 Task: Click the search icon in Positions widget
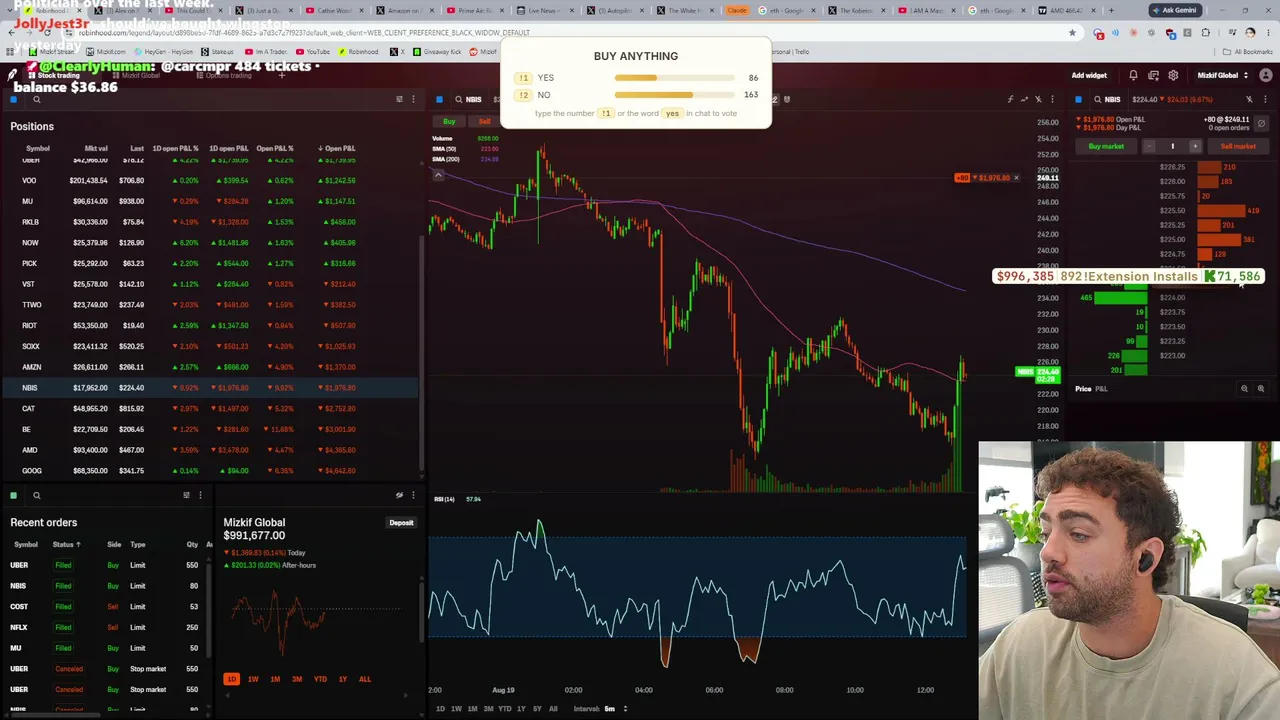[x=37, y=99]
